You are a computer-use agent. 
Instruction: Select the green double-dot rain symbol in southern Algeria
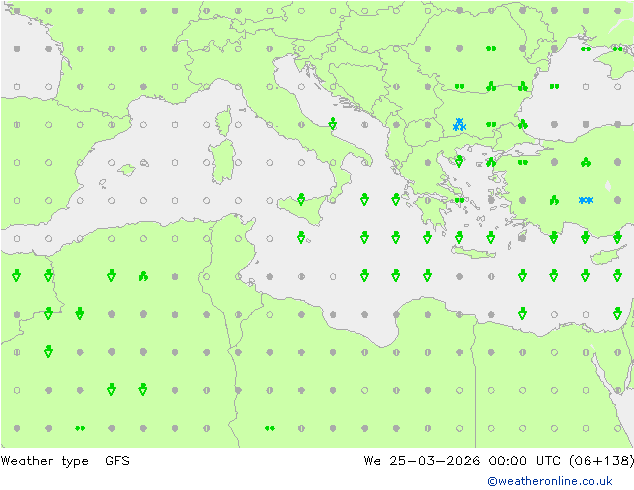coord(80,428)
